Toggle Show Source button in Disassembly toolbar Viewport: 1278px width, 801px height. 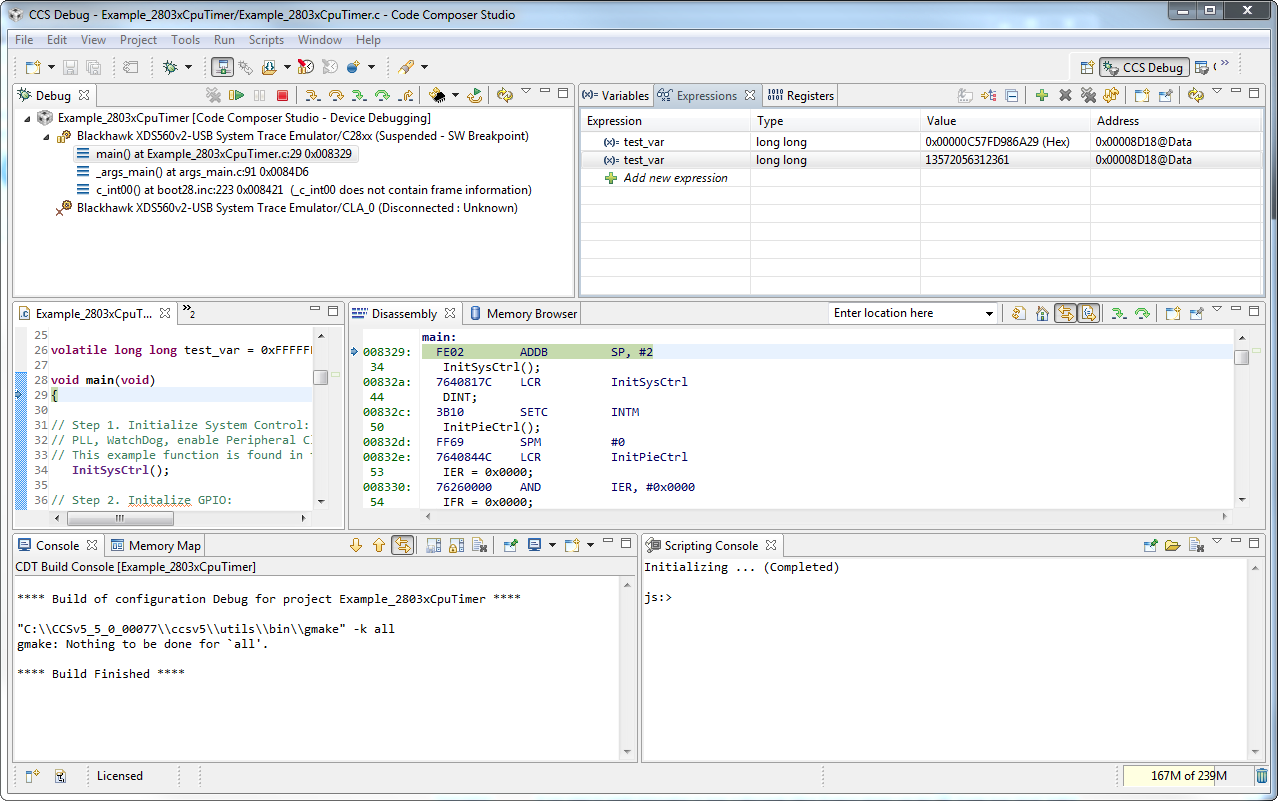coord(1089,313)
